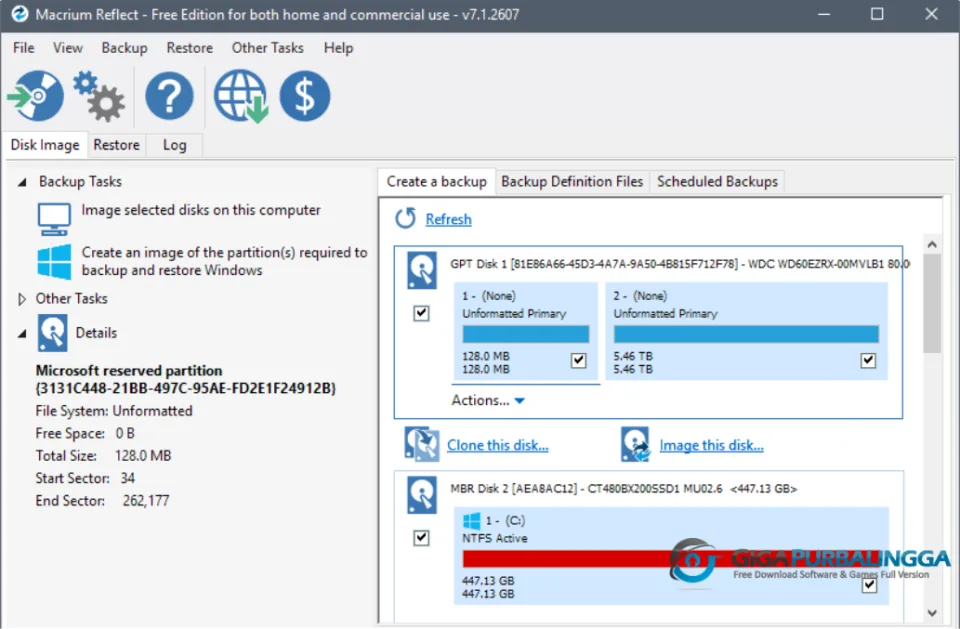The height and width of the screenshot is (629, 960).
Task: Open the Other Tasks menu
Action: (268, 48)
